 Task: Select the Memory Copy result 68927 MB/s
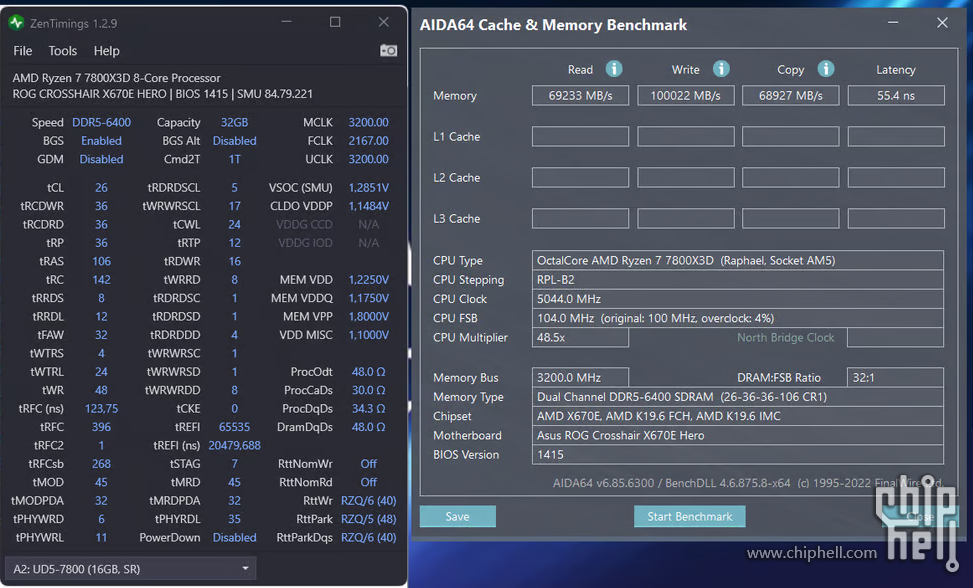791,96
